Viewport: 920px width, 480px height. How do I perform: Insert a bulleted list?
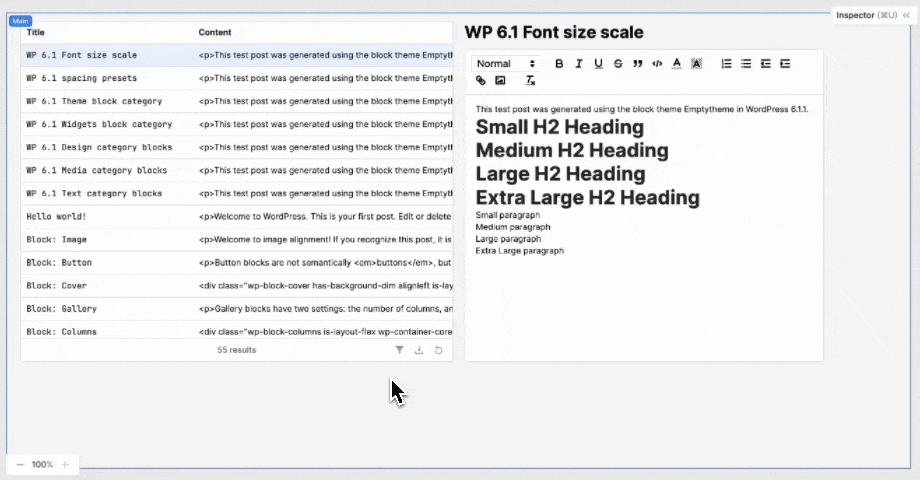[x=746, y=64]
